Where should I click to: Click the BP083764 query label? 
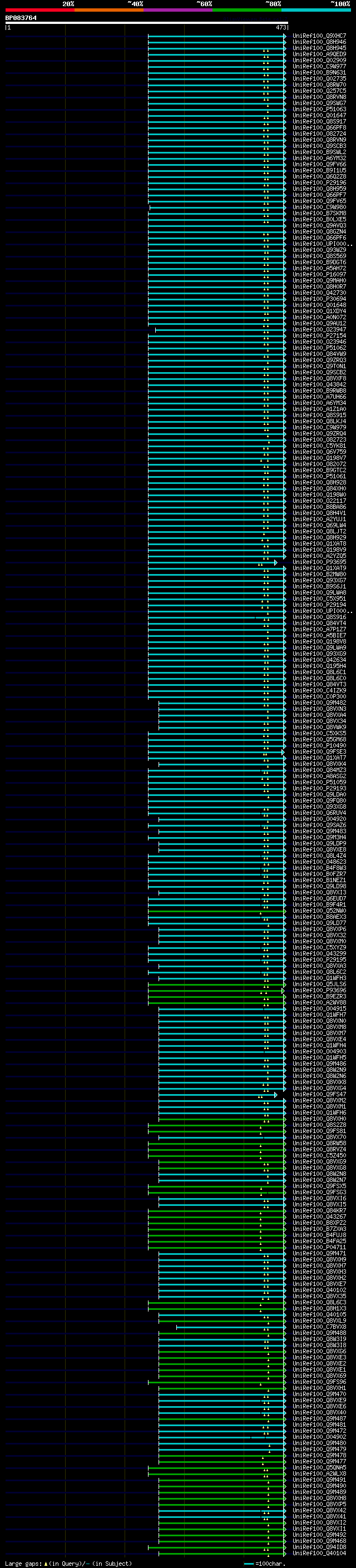pos(21,18)
